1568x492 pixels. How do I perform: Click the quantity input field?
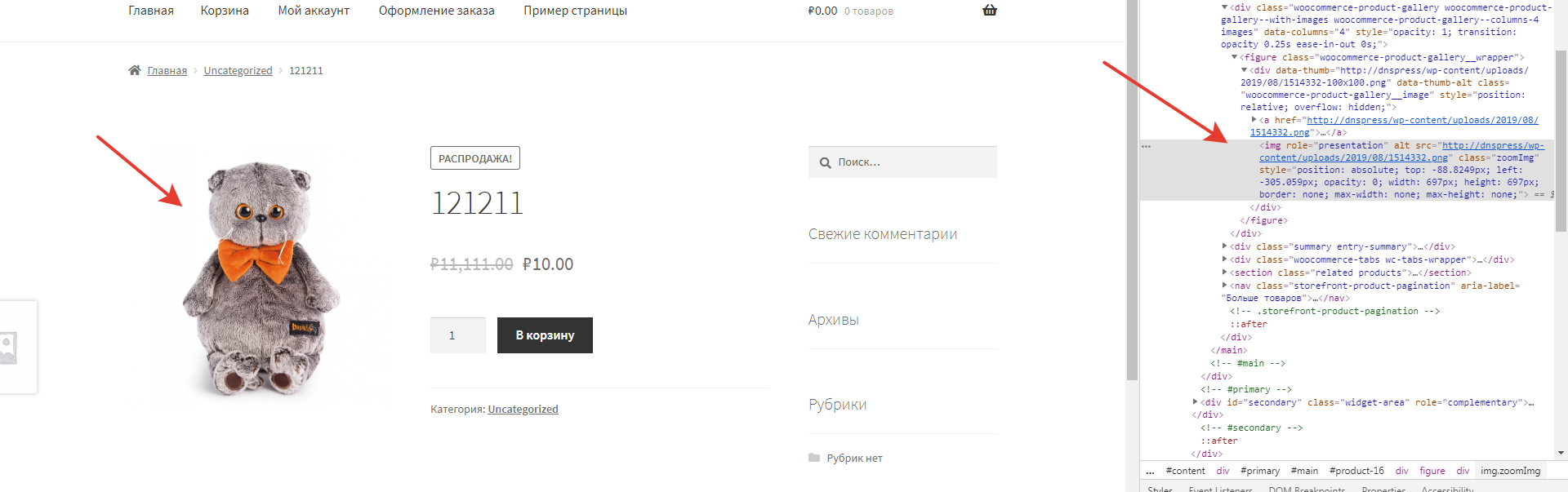457,335
